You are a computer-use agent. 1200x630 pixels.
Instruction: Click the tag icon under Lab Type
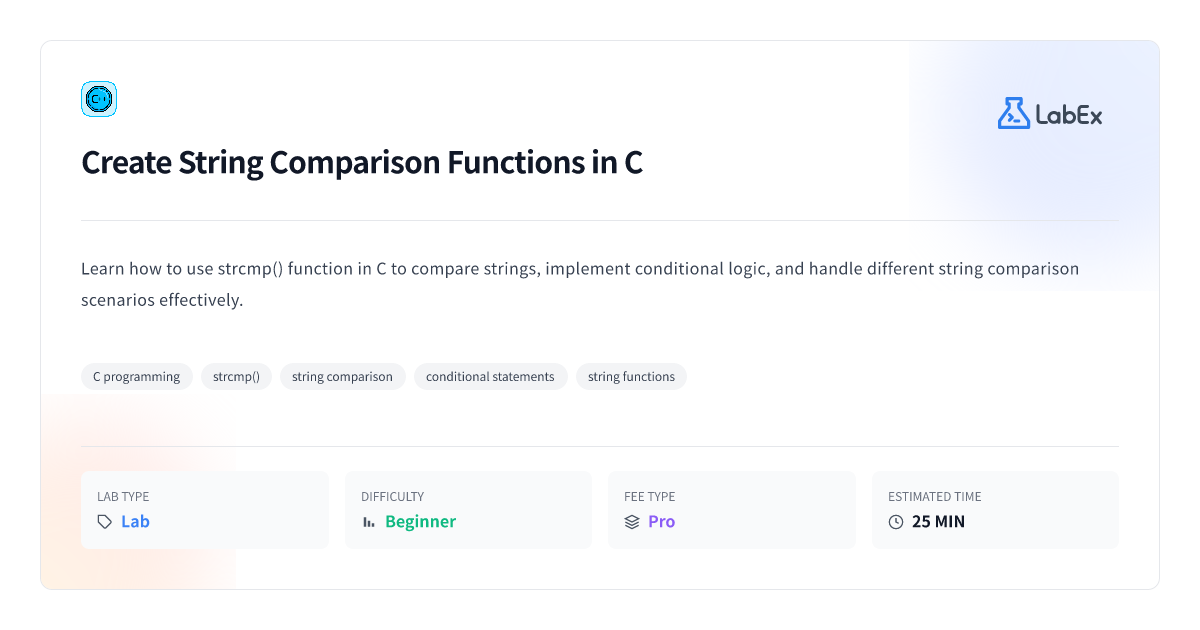tap(104, 522)
